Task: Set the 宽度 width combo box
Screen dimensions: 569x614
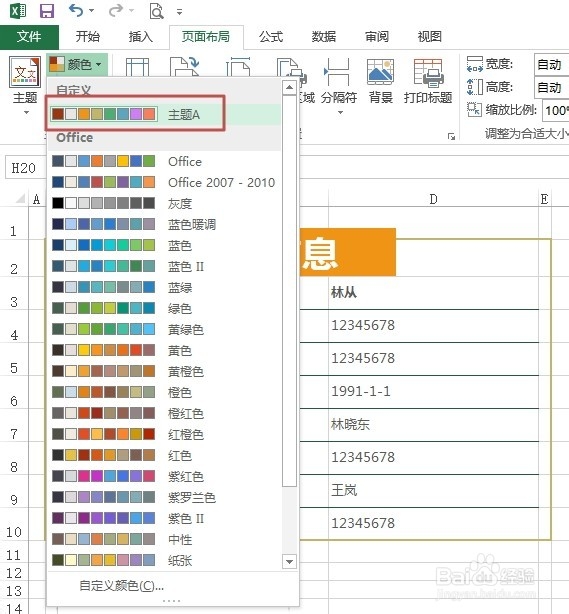Action: point(551,64)
